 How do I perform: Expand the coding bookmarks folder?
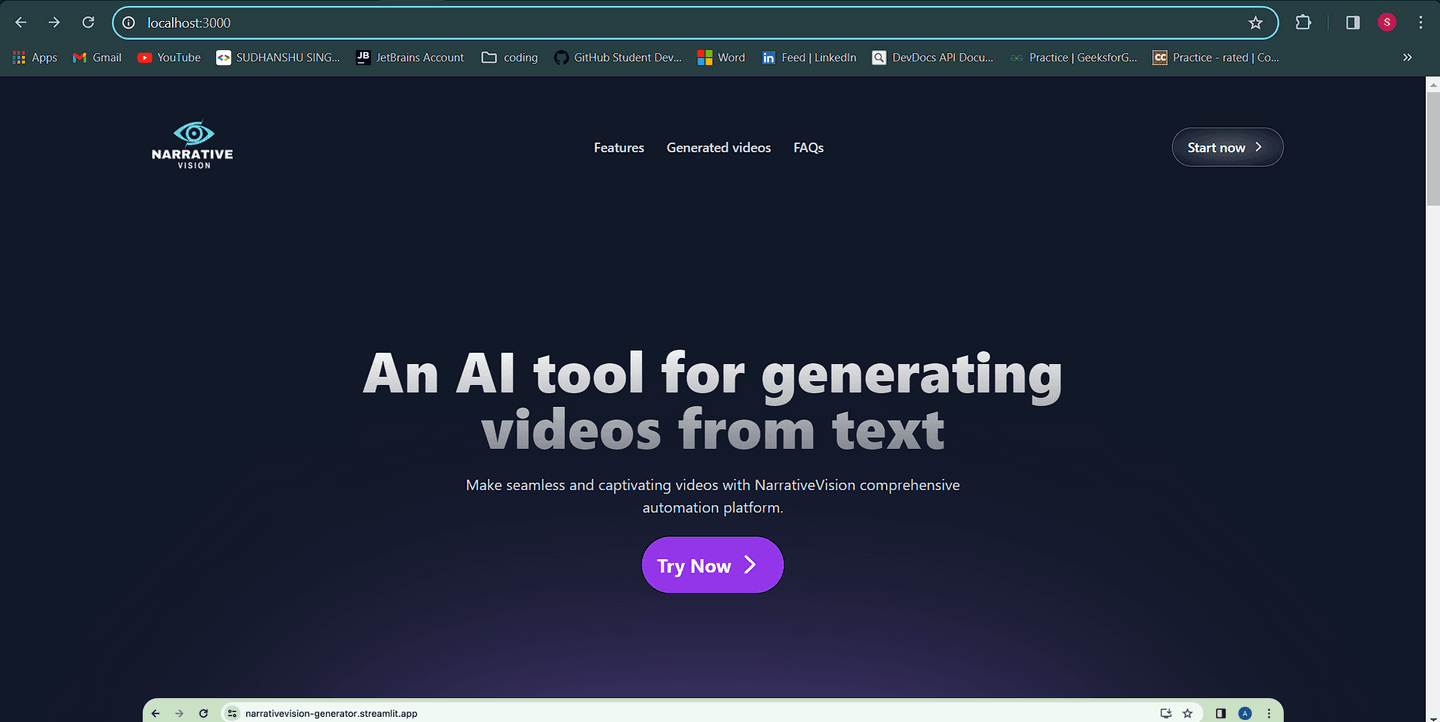coord(510,58)
